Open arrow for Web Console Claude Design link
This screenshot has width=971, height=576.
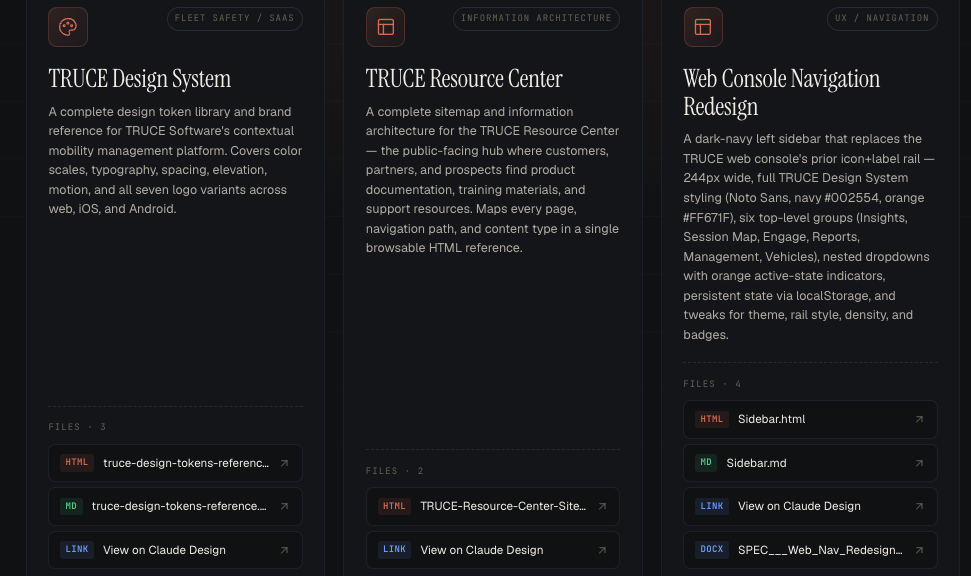919,507
